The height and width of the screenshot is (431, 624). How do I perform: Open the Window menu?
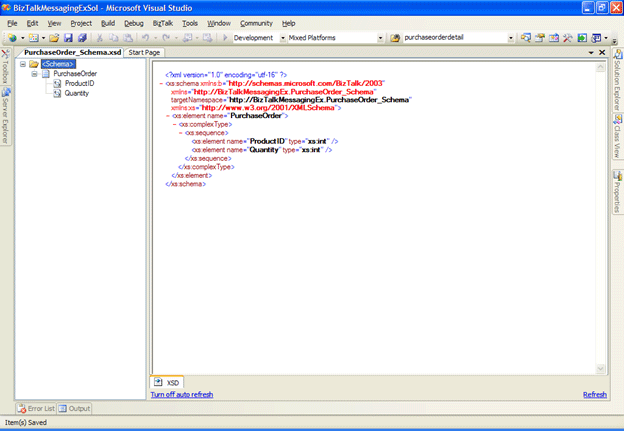(219, 23)
